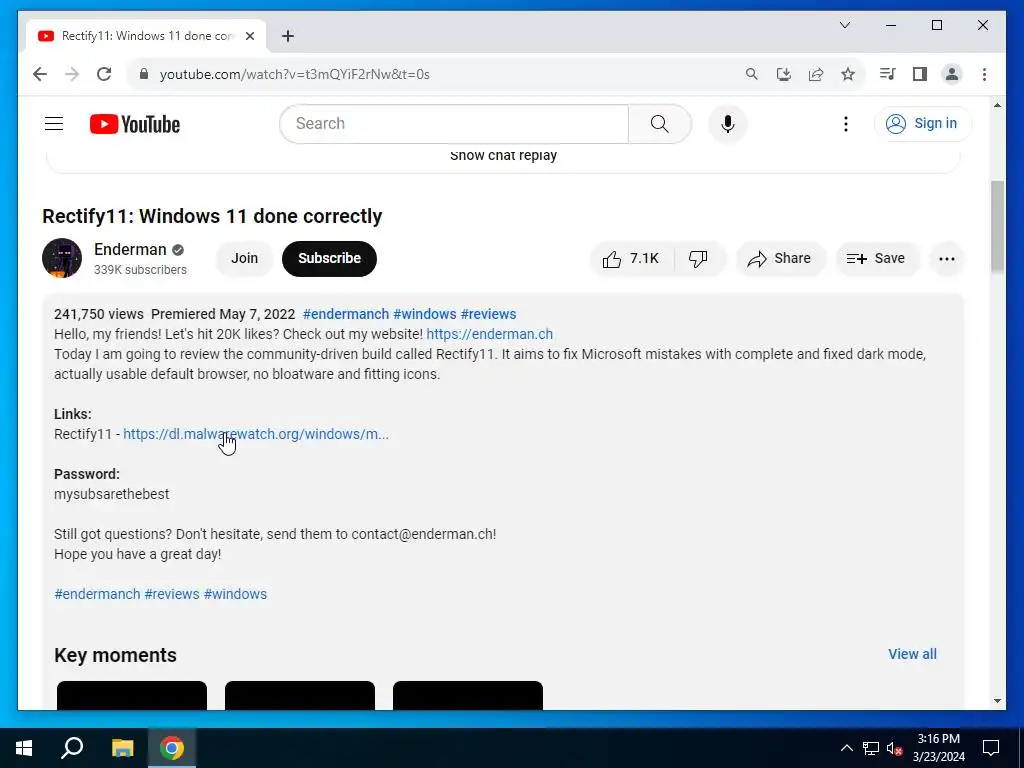
Task: Open a new tab with plus button
Action: pos(288,36)
